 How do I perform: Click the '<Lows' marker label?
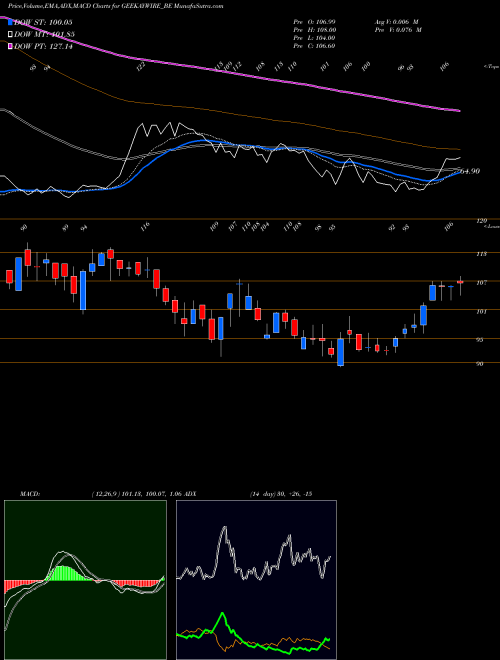[x=491, y=226]
